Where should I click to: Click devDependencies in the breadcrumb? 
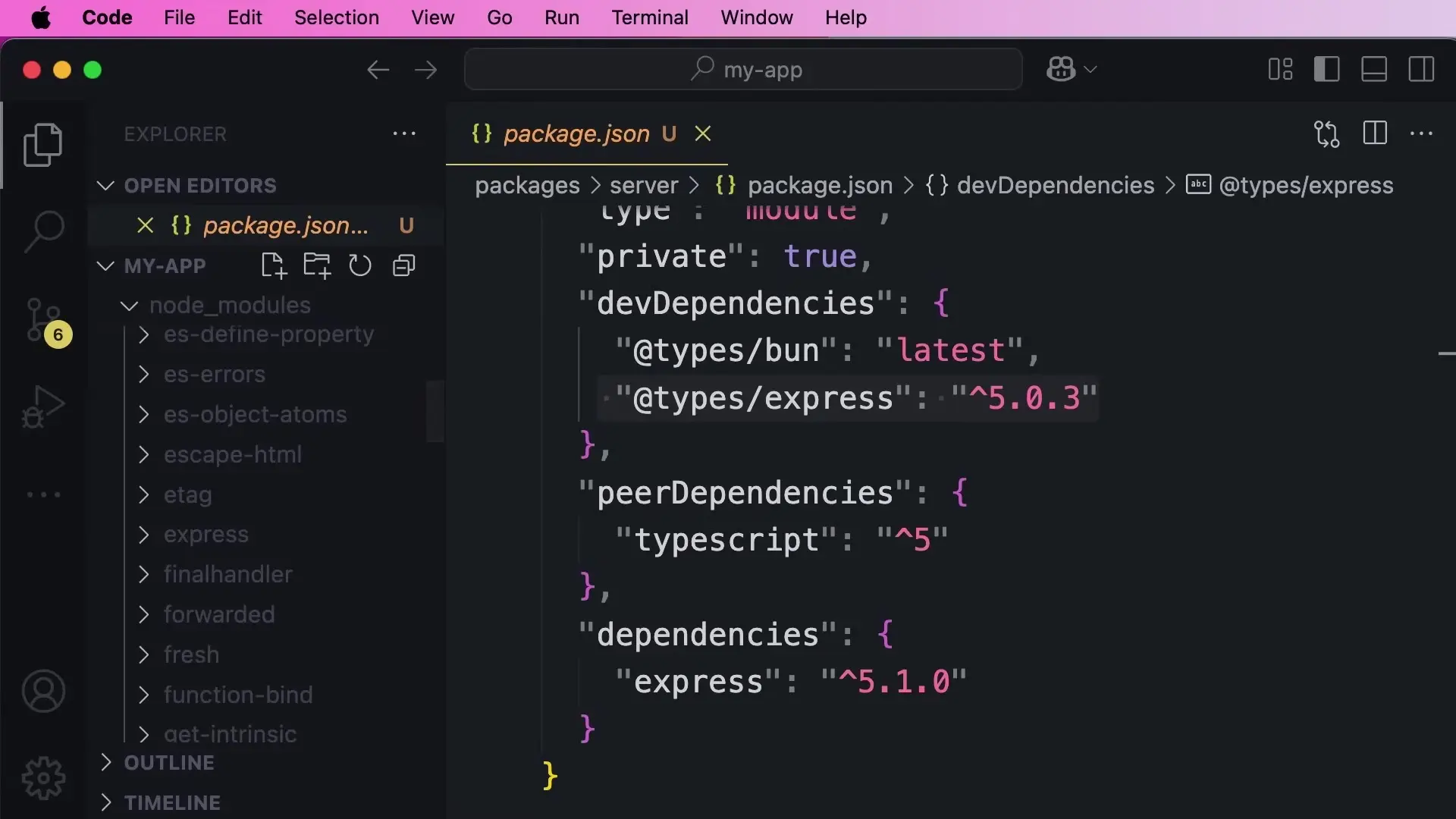(1055, 186)
